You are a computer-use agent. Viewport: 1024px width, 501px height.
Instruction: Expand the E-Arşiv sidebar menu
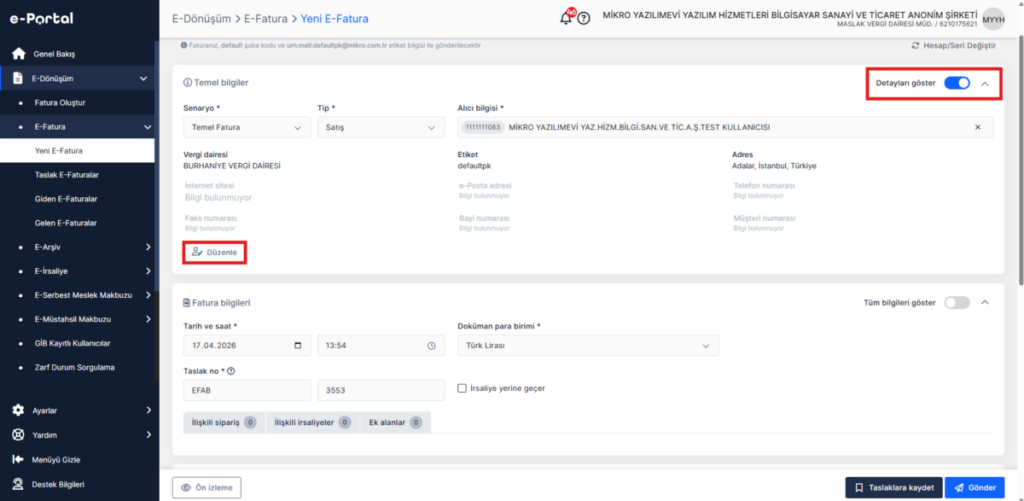148,247
